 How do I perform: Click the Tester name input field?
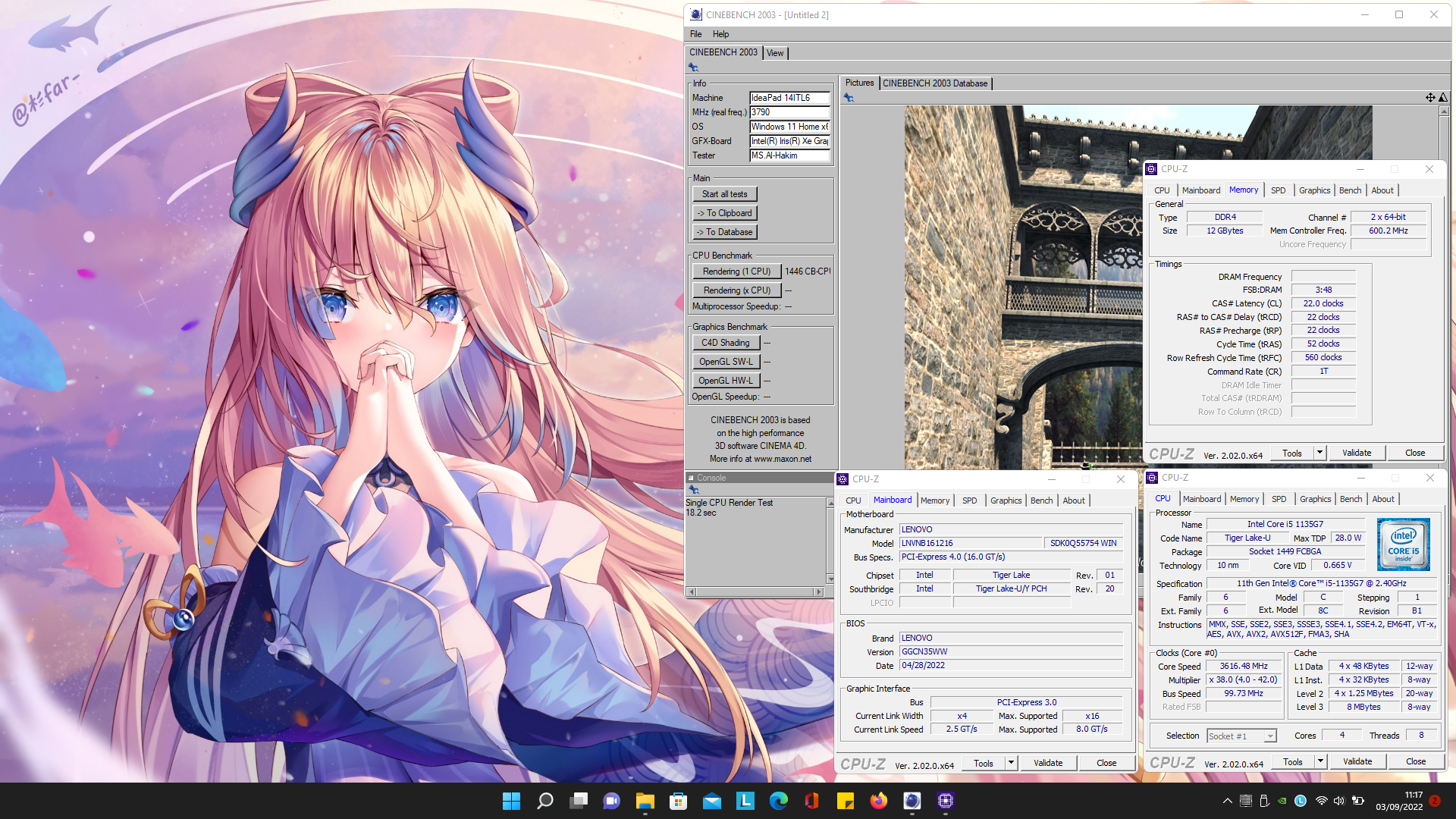(x=789, y=155)
